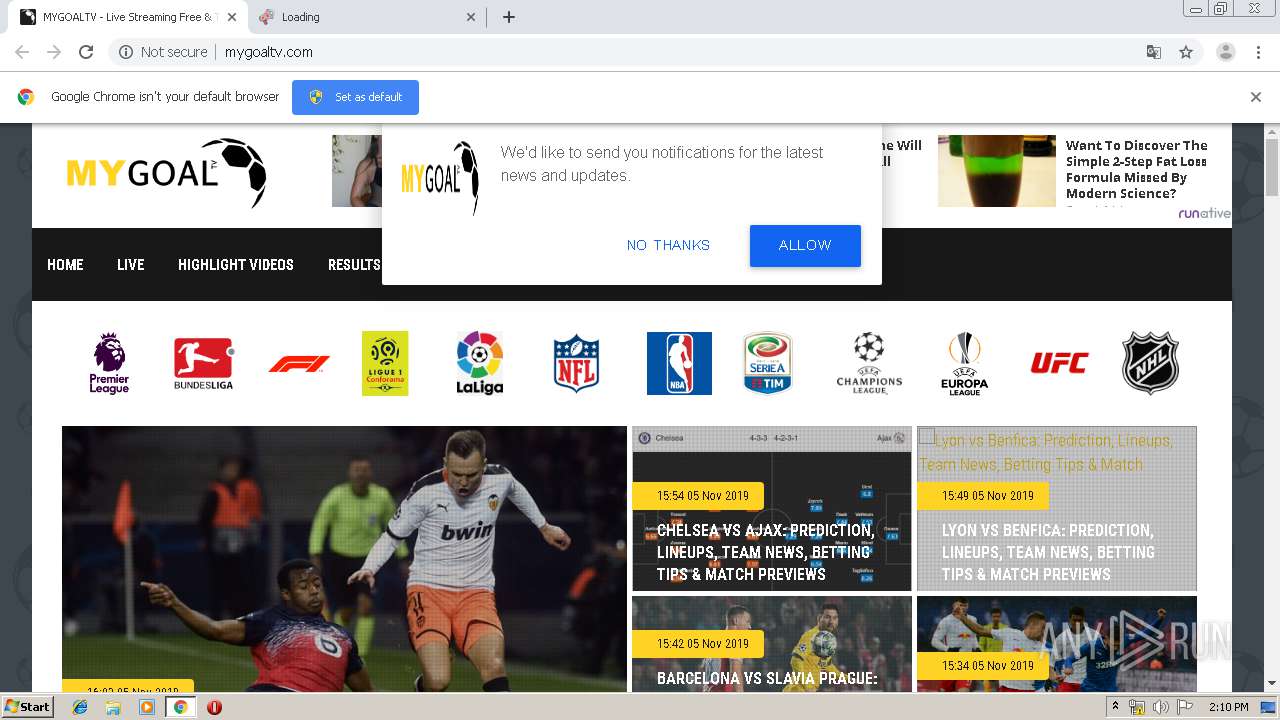The height and width of the screenshot is (720, 1280).
Task: Open the RESULTS menu item
Action: point(354,265)
